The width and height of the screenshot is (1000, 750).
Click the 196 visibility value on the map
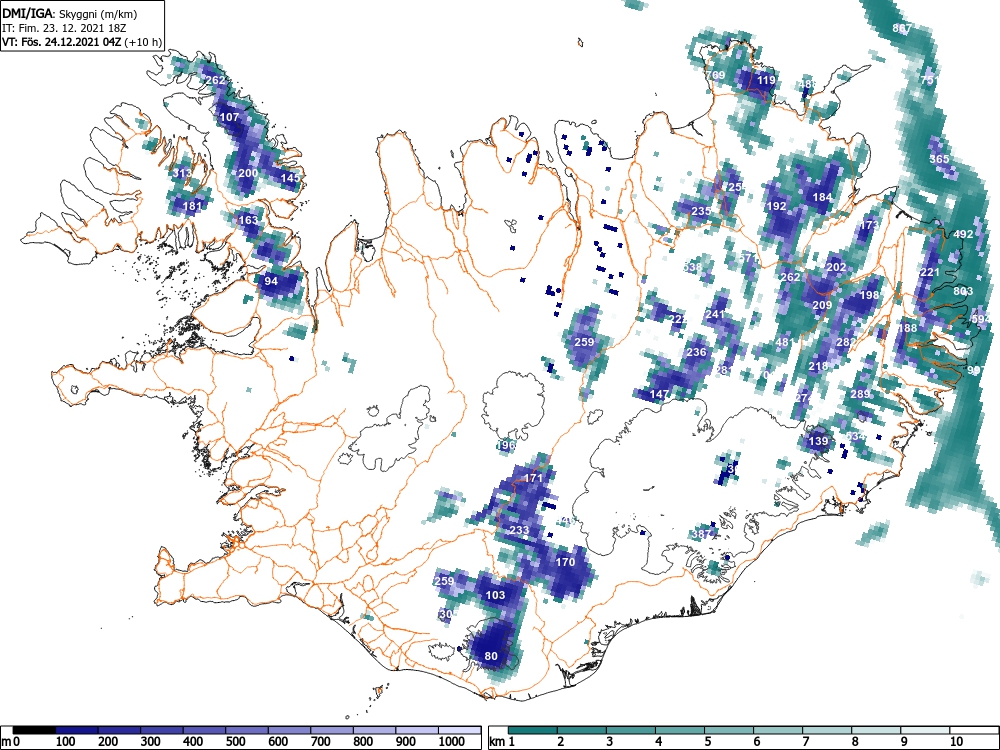506,445
